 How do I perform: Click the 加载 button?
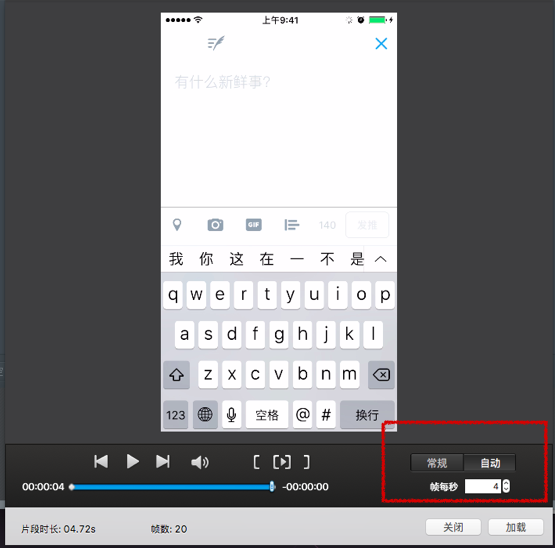(x=516, y=527)
